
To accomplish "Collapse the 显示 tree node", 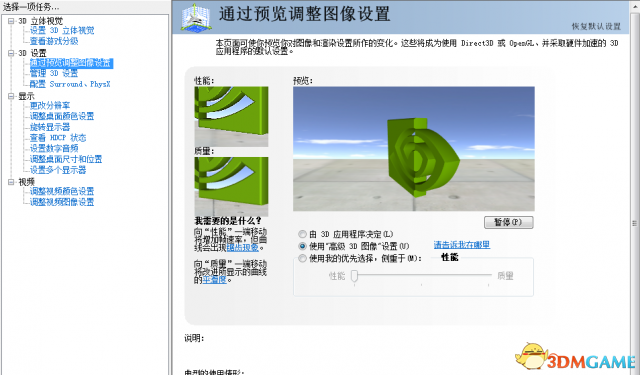I will click(11, 96).
